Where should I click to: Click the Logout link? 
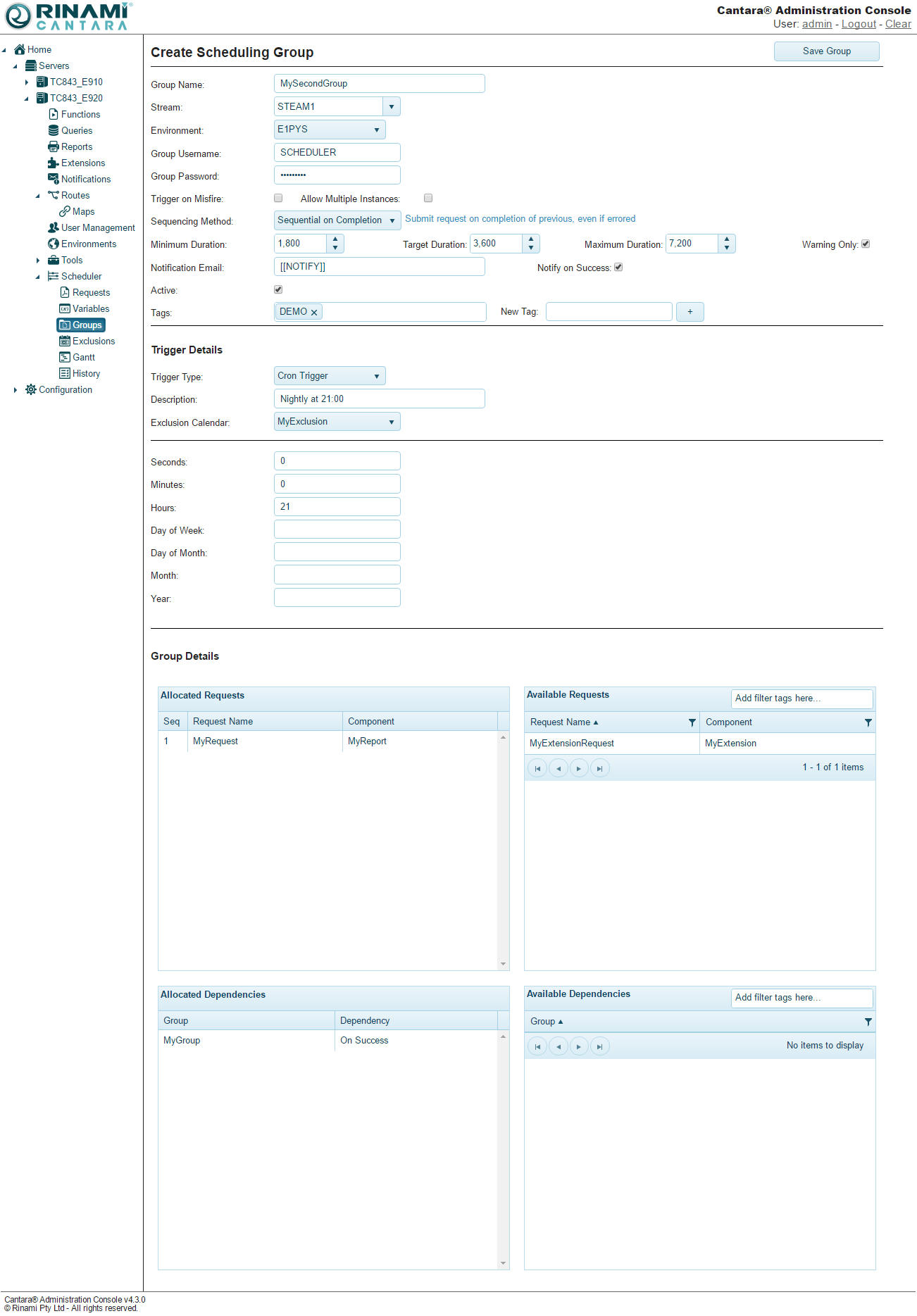tap(859, 24)
